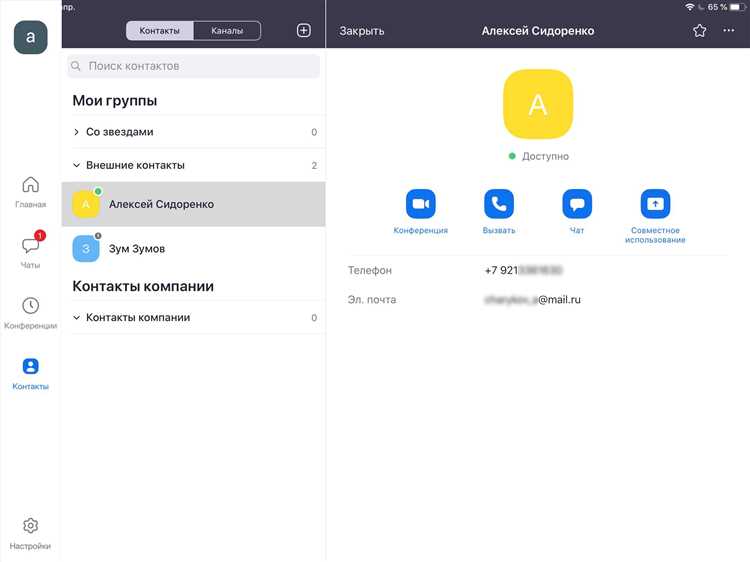Image resolution: width=750 pixels, height=562 pixels.
Task: Tap the Вызвать phone call icon
Action: (499, 204)
